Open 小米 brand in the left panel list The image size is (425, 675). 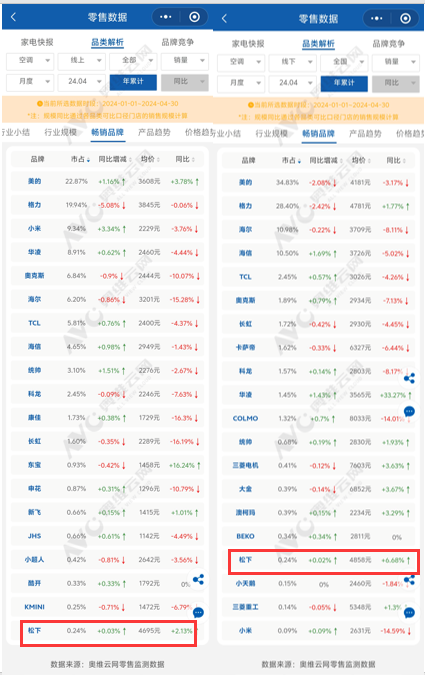34,229
